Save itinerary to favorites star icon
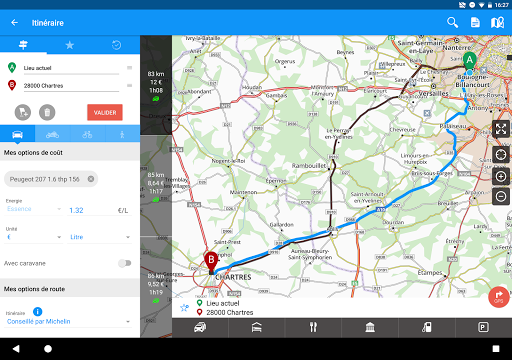512x360 pixels. coord(184,308)
